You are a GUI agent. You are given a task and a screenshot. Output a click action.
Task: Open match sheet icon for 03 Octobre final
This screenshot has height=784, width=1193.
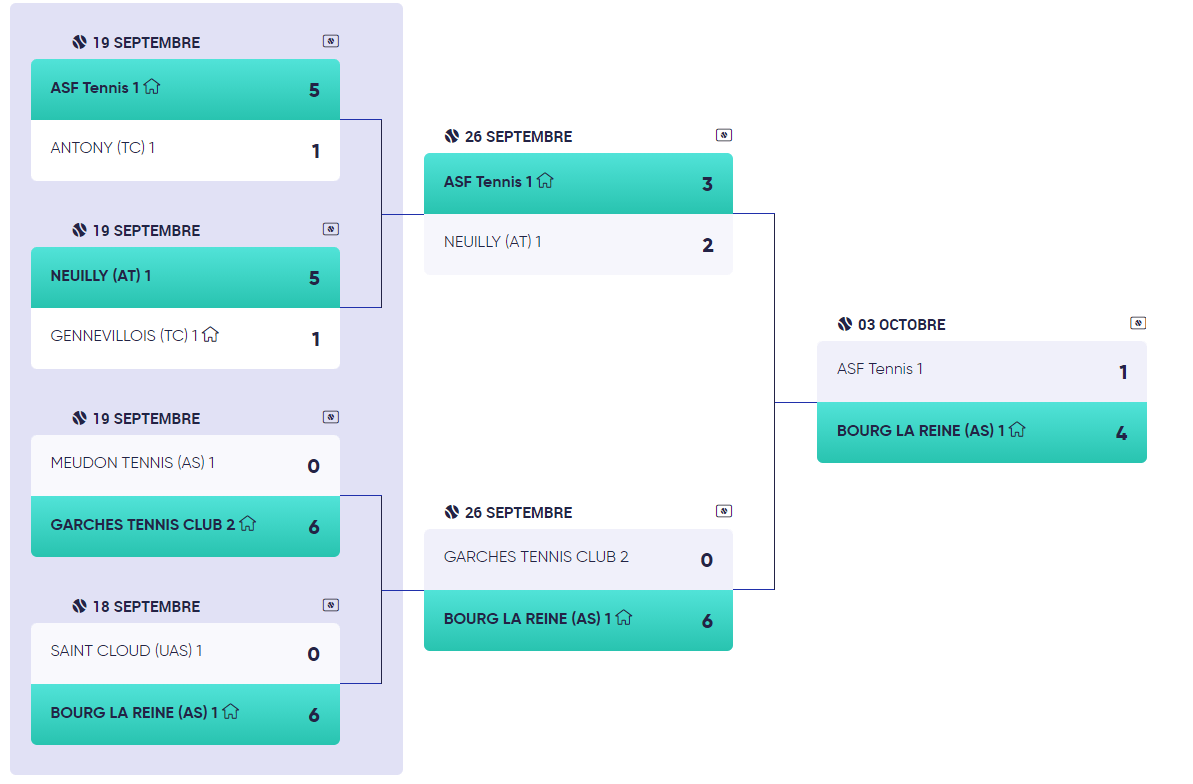[1138, 323]
